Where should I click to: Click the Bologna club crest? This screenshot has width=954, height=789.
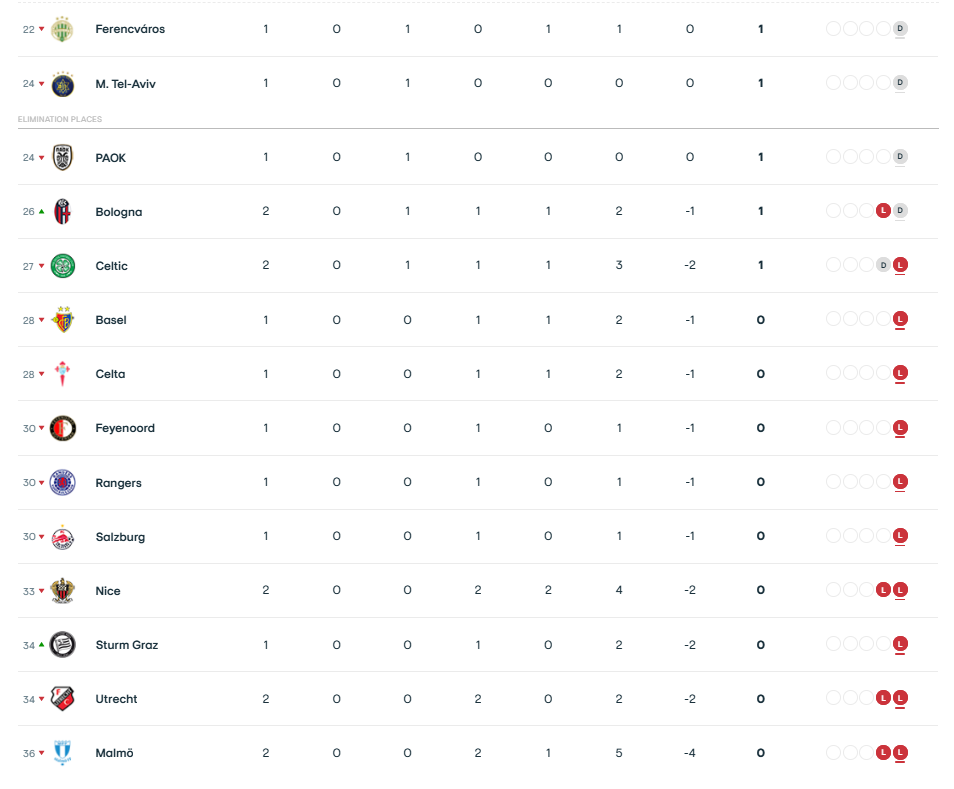pos(63,212)
